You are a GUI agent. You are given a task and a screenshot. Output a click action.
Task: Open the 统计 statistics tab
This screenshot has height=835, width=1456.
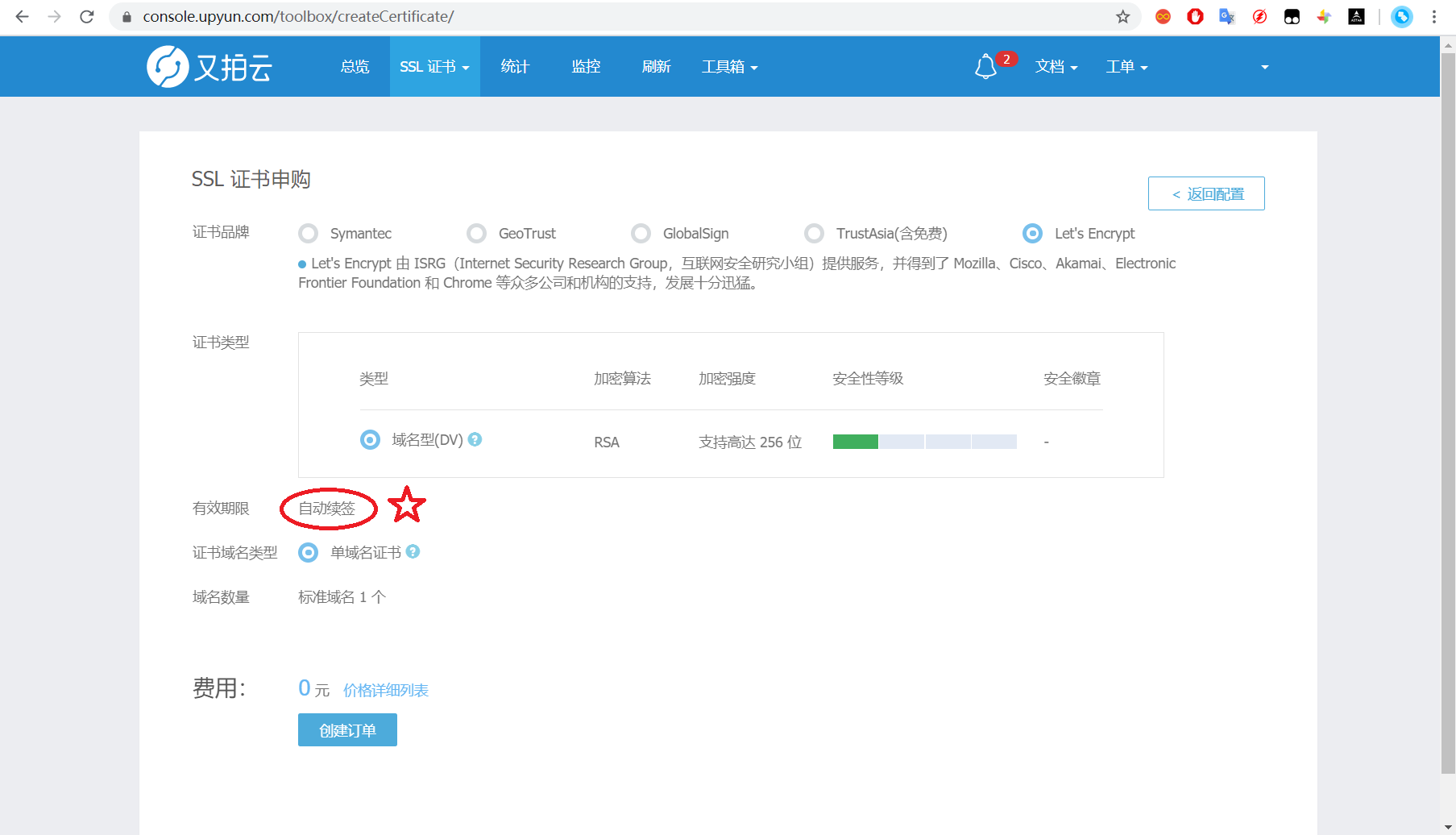pos(515,67)
